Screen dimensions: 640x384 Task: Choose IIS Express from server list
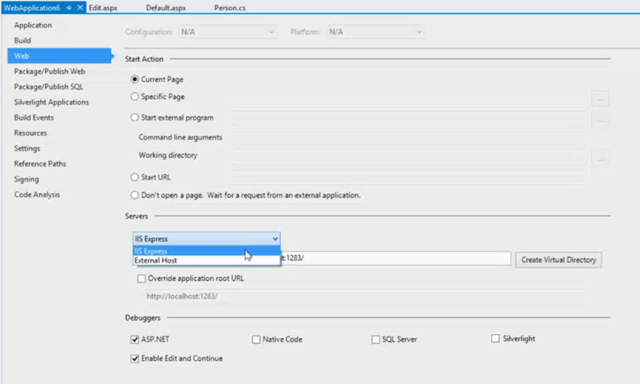[x=207, y=251]
